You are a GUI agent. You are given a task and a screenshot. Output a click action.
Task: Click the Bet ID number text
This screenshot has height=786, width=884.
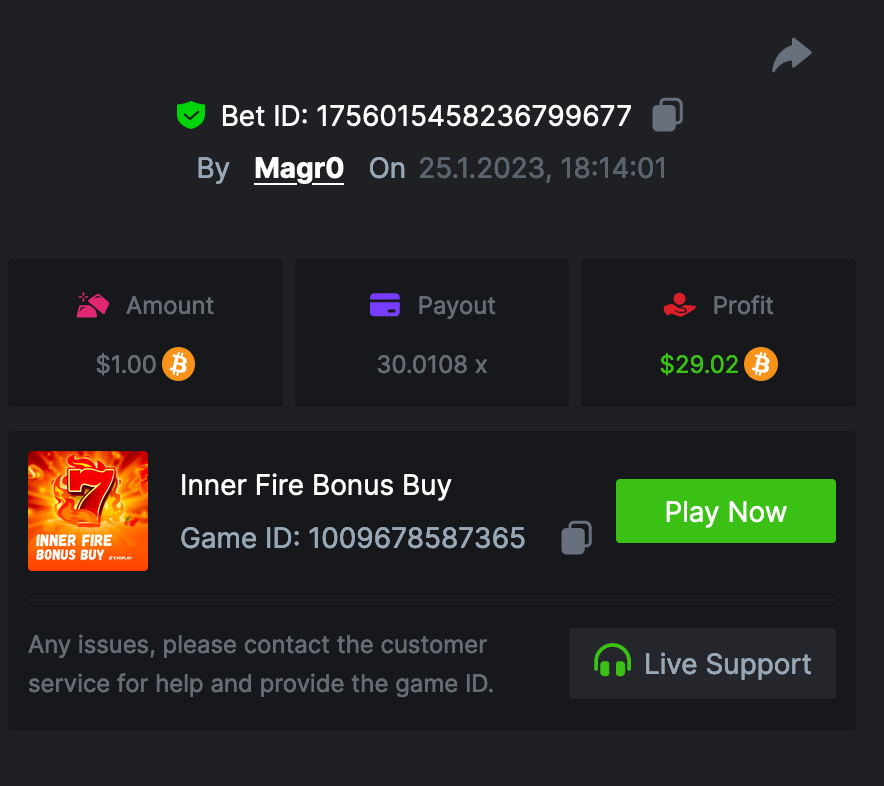click(x=474, y=116)
